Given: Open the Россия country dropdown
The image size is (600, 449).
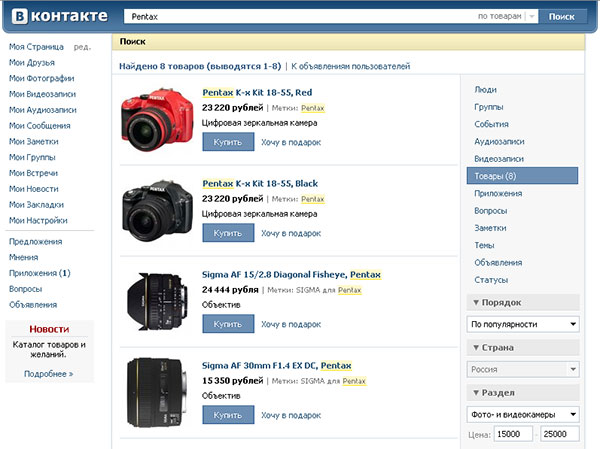Looking at the screenshot, I should 523,369.
